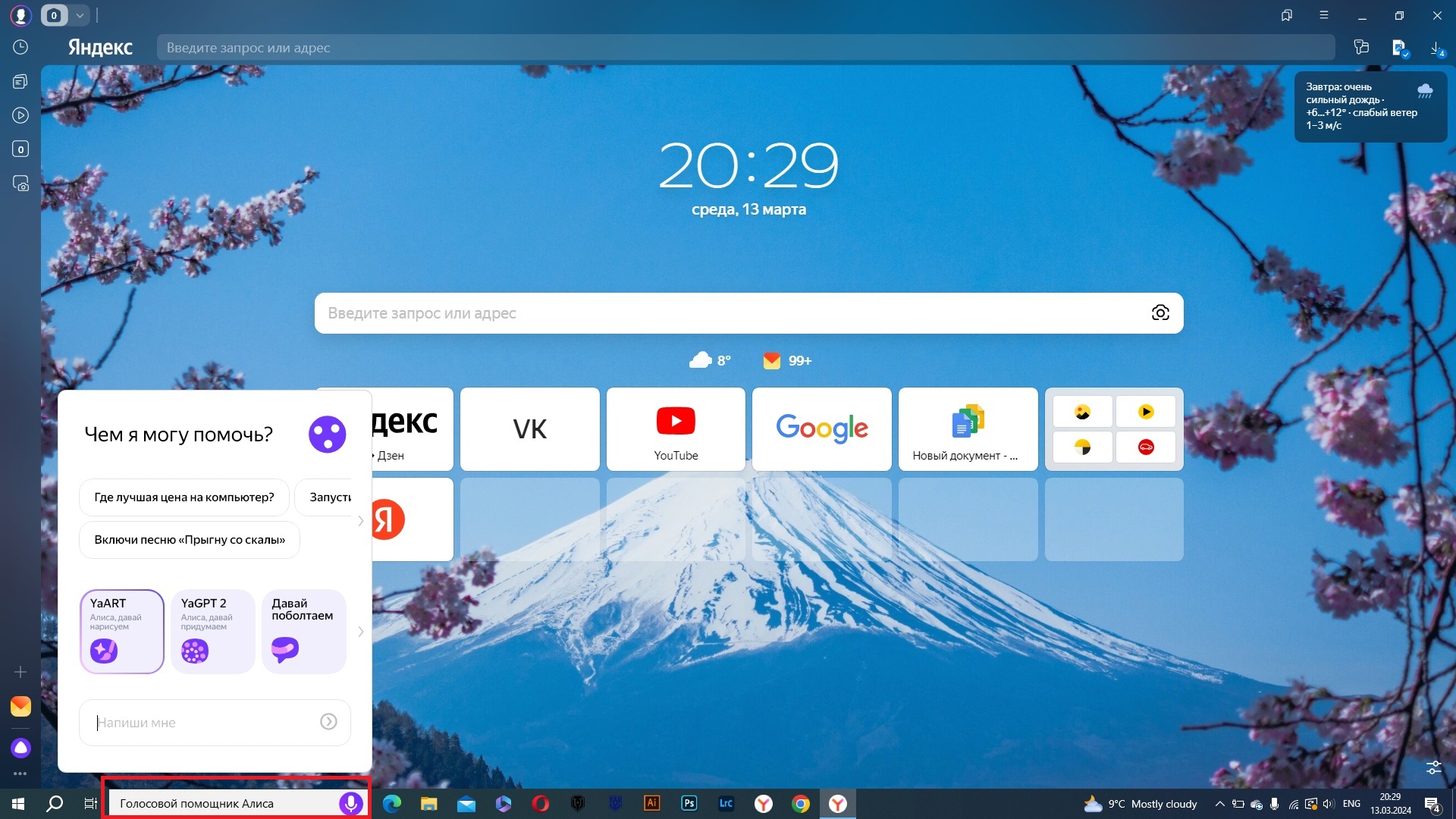Choose the suggestion "Где лучшая цена на компьютер?"

tap(184, 497)
